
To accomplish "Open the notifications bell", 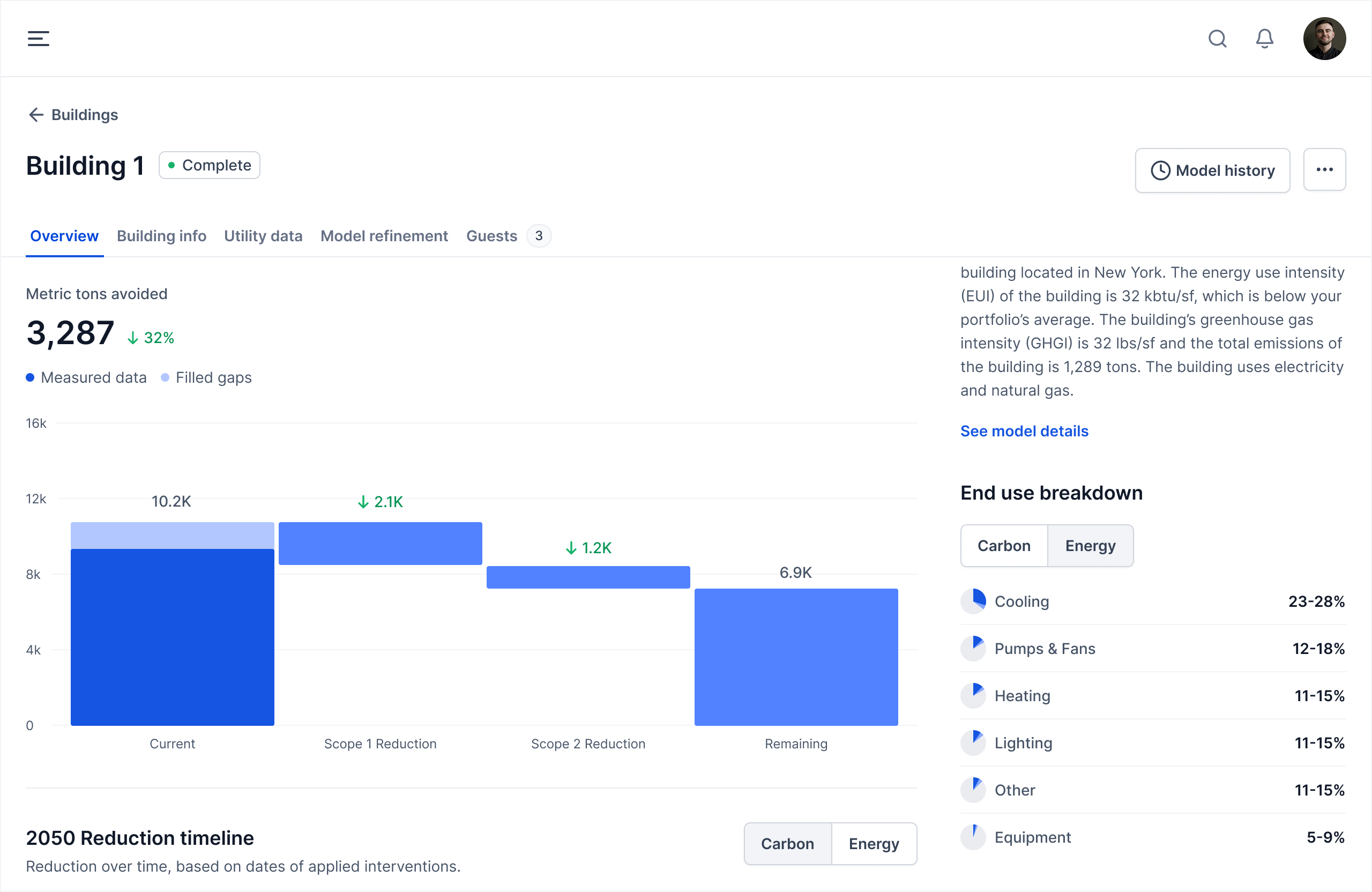I will [x=1264, y=39].
